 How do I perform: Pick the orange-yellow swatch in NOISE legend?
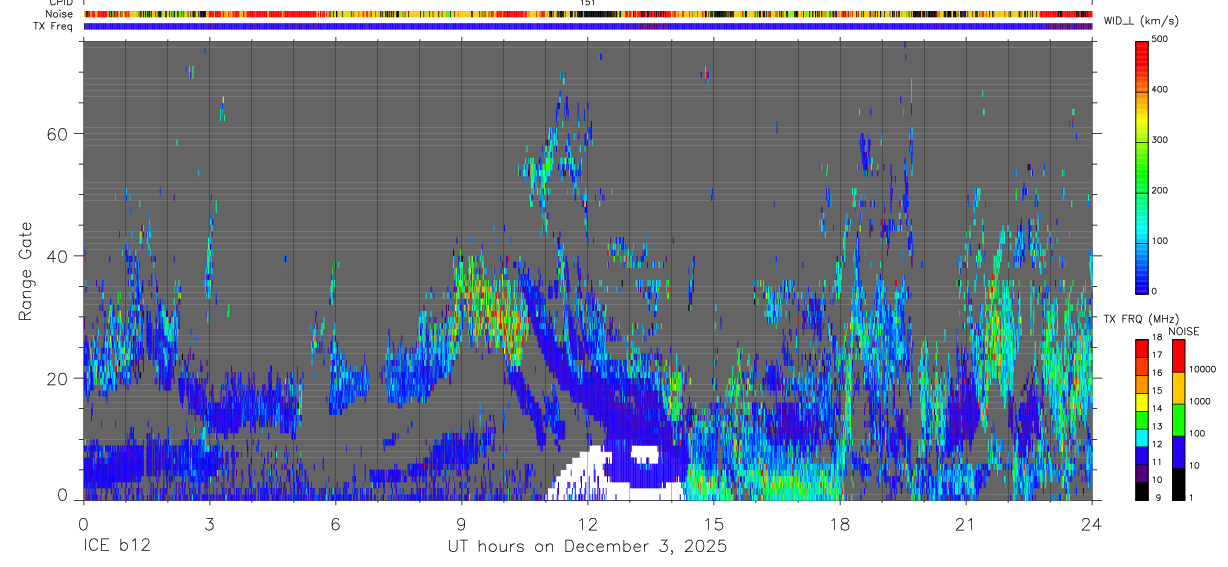tap(1179, 388)
